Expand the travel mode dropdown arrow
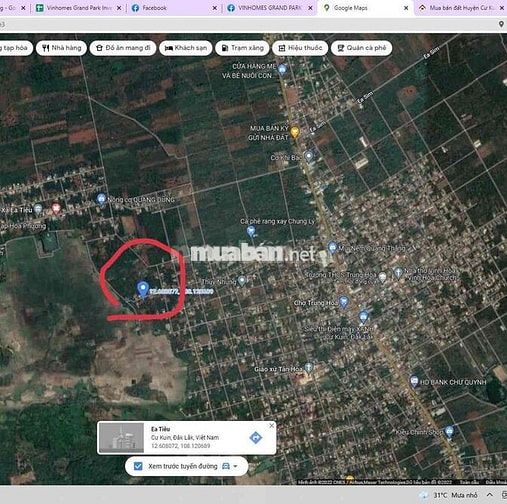The height and width of the screenshot is (504, 507). pyautogui.click(x=235, y=466)
